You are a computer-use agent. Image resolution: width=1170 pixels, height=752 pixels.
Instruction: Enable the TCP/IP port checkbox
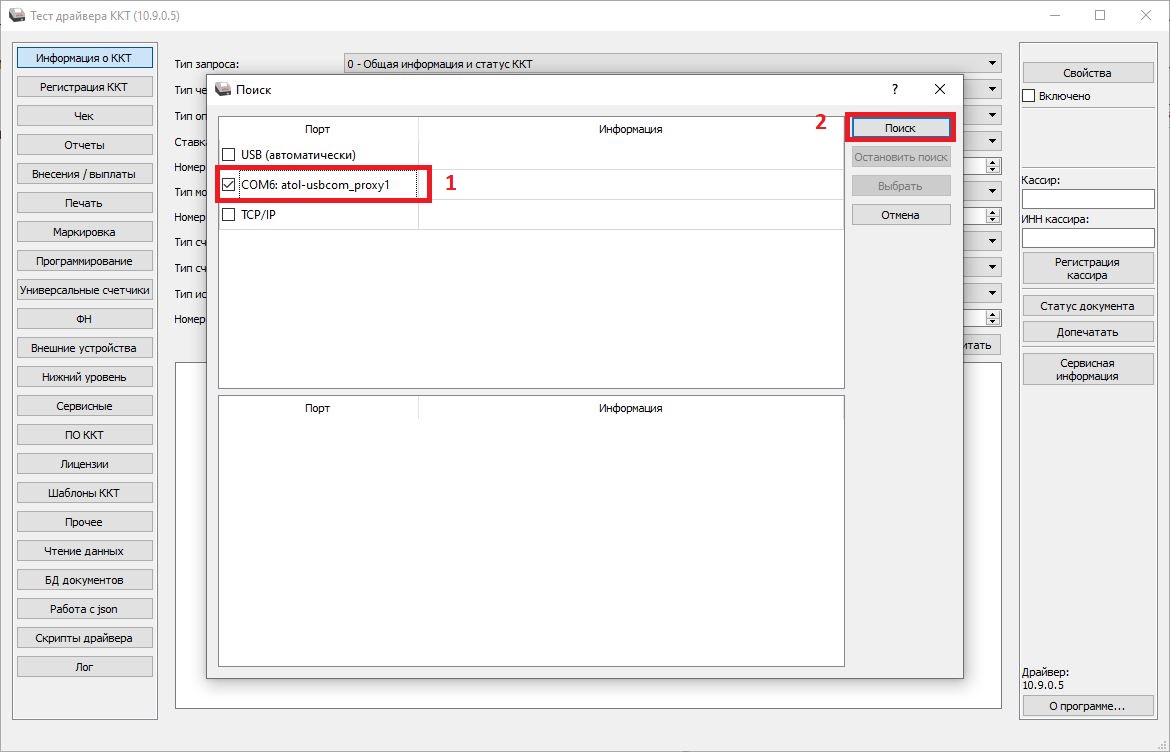point(229,214)
